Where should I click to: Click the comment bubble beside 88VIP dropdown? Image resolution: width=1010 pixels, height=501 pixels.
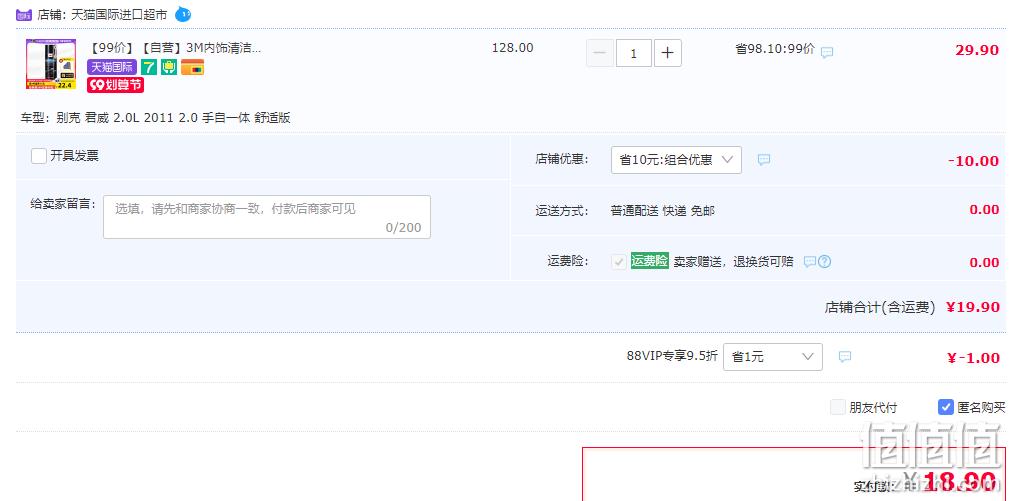tap(845, 357)
